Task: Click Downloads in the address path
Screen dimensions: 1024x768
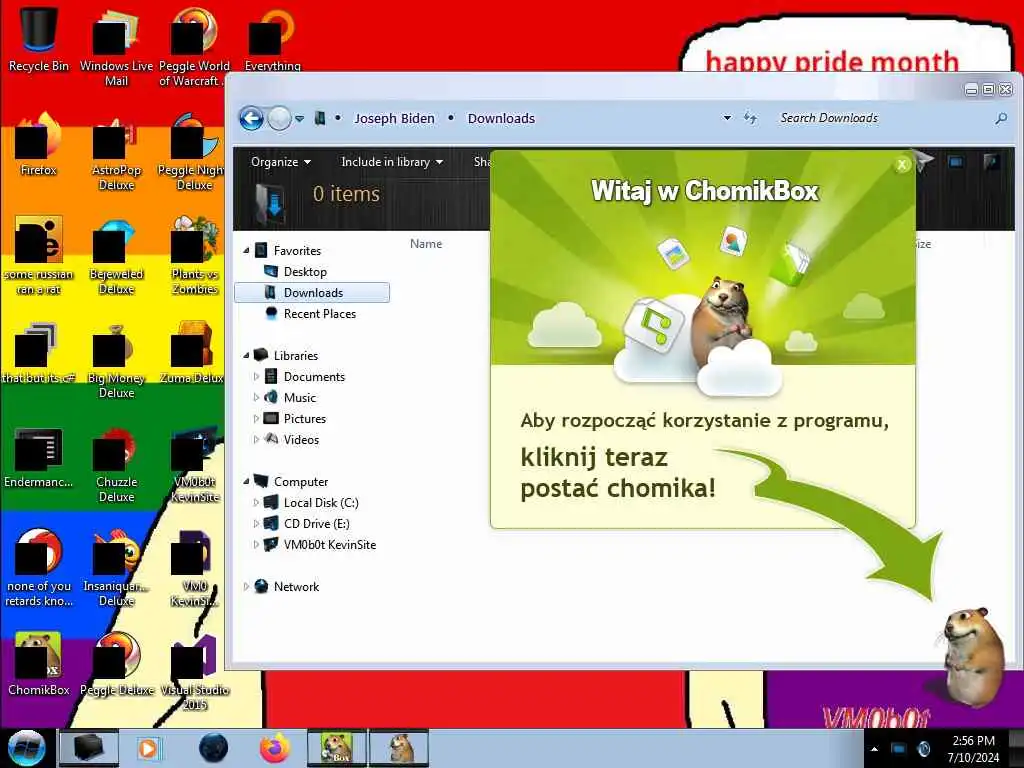Action: [x=501, y=118]
